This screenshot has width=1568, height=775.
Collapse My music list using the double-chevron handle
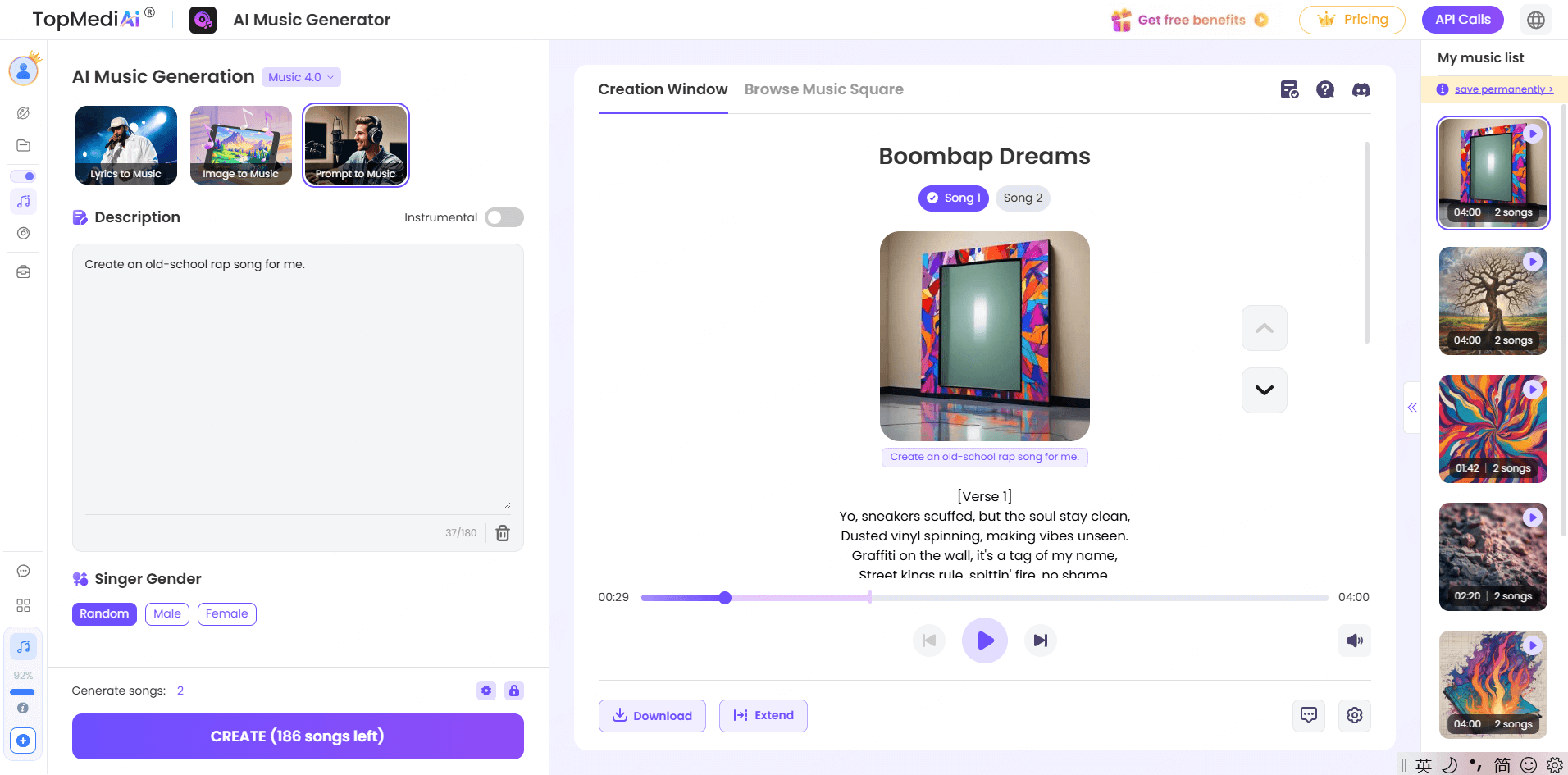point(1411,408)
